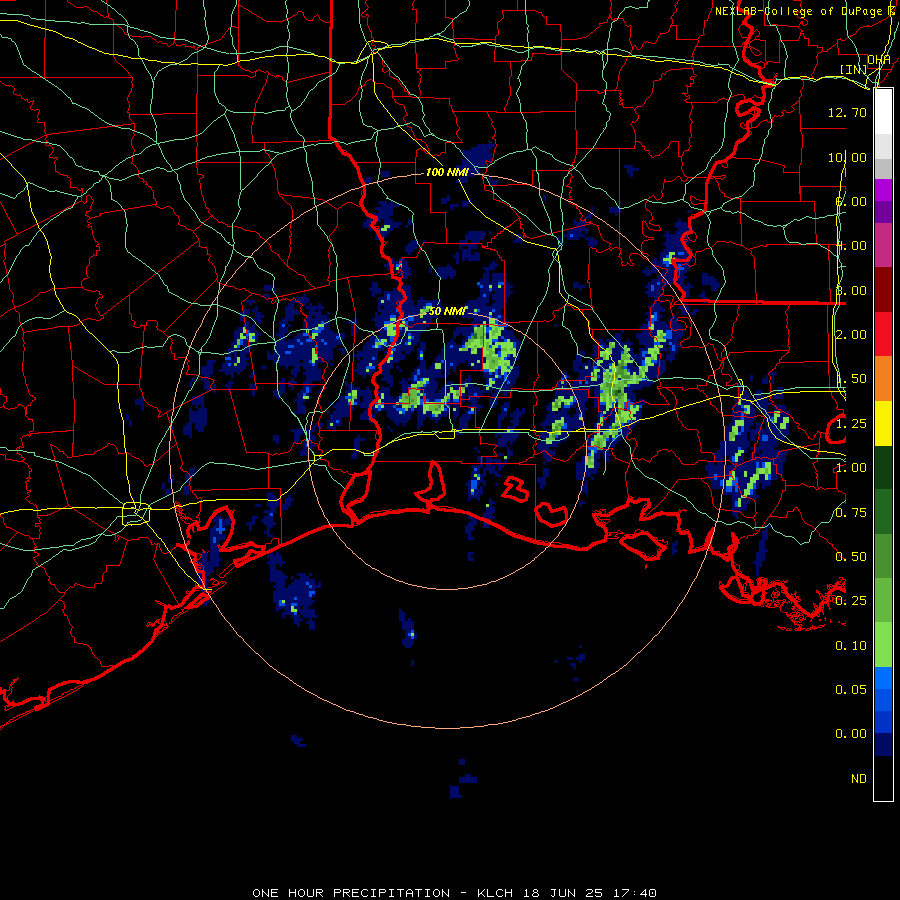The height and width of the screenshot is (900, 900).
Task: Select the bright blue swatch beside 0.05
Action: (883, 678)
